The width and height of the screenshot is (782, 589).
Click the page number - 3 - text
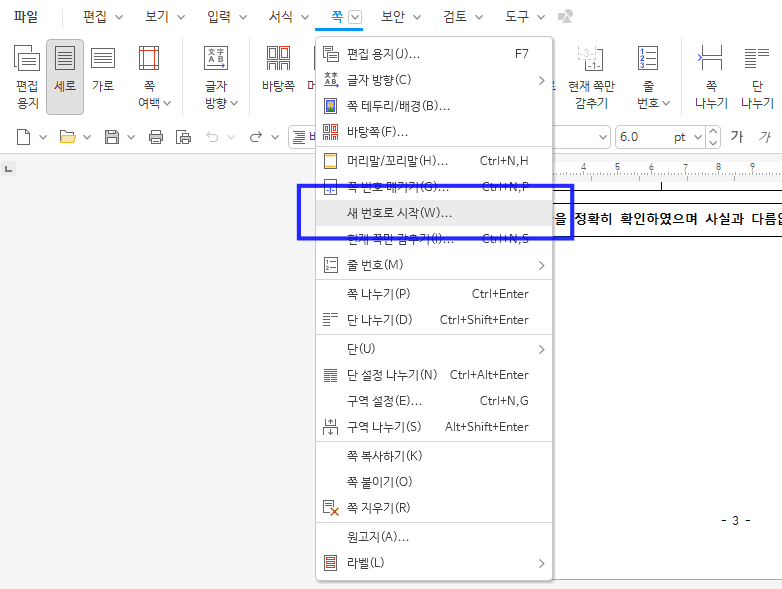click(736, 521)
